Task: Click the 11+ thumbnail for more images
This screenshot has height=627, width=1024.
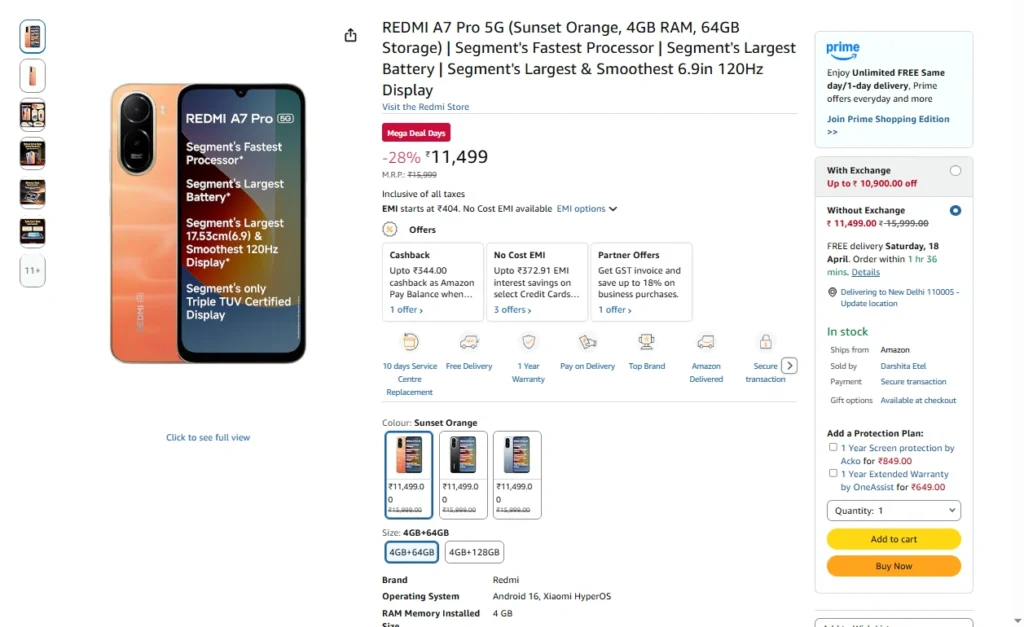Action: [x=32, y=271]
